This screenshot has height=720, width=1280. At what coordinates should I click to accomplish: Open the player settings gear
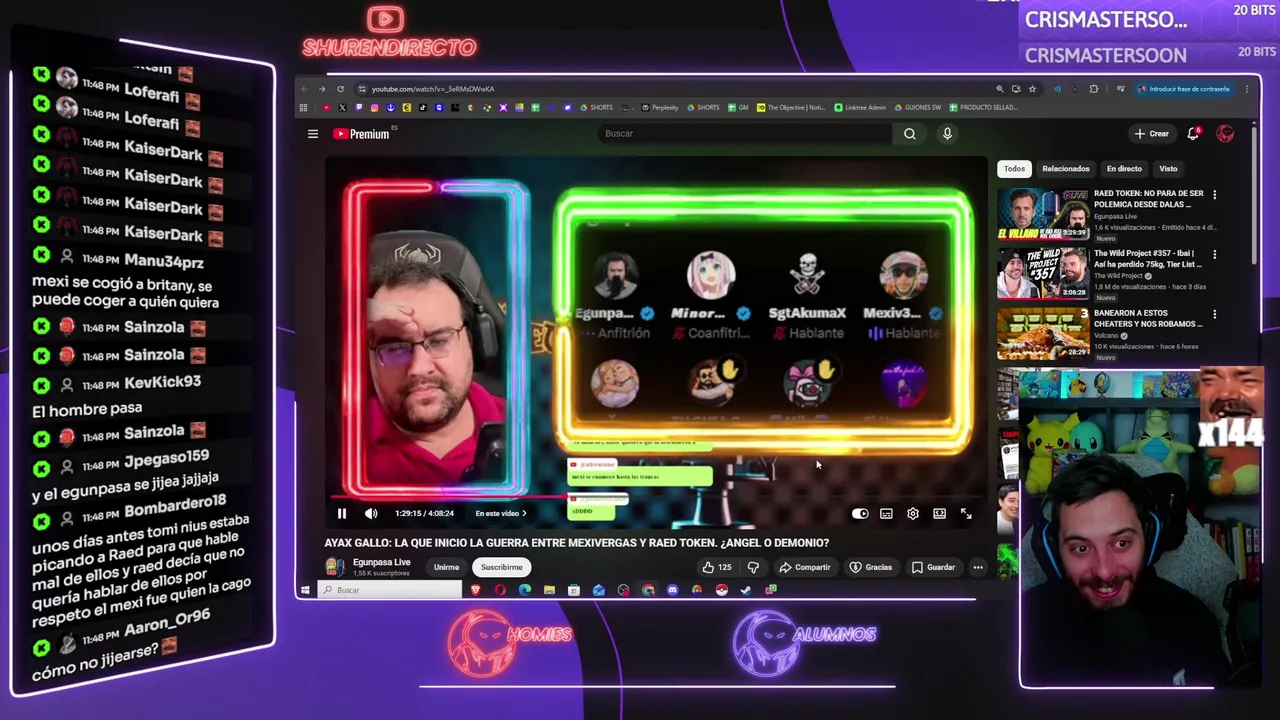point(912,513)
